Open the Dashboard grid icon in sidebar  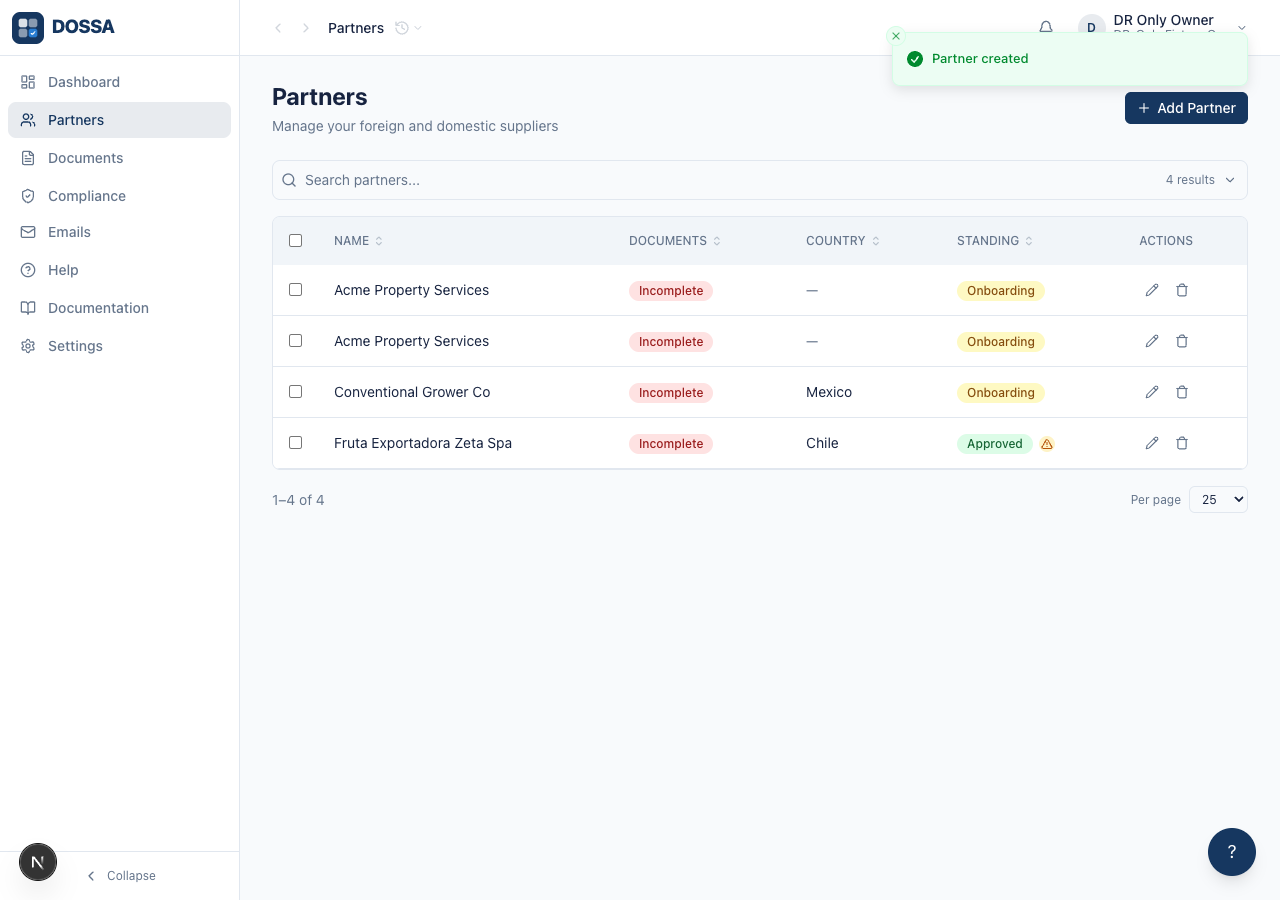point(28,82)
